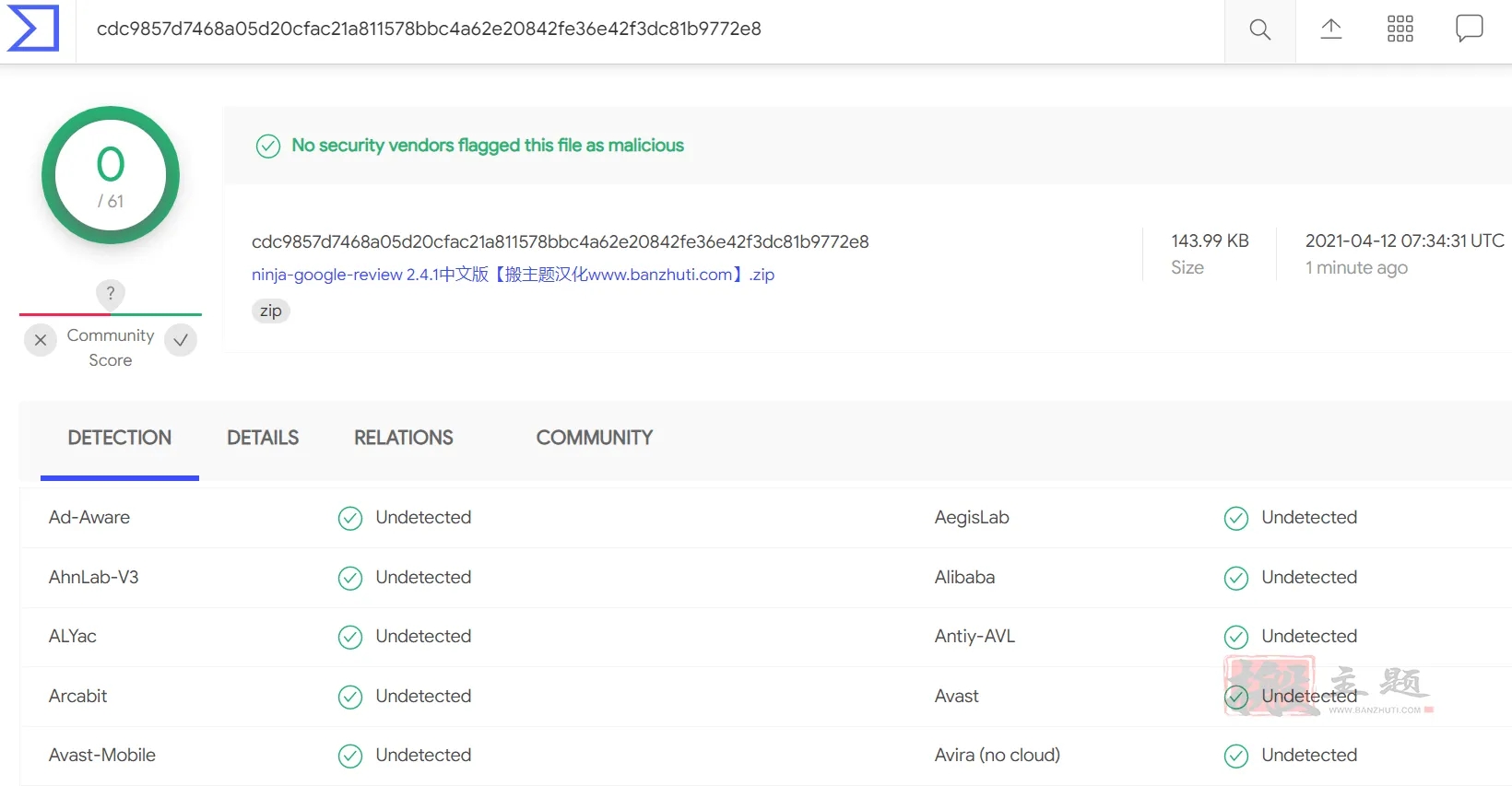Vote malicious with the X icon
This screenshot has height=786, width=1512.
point(41,340)
